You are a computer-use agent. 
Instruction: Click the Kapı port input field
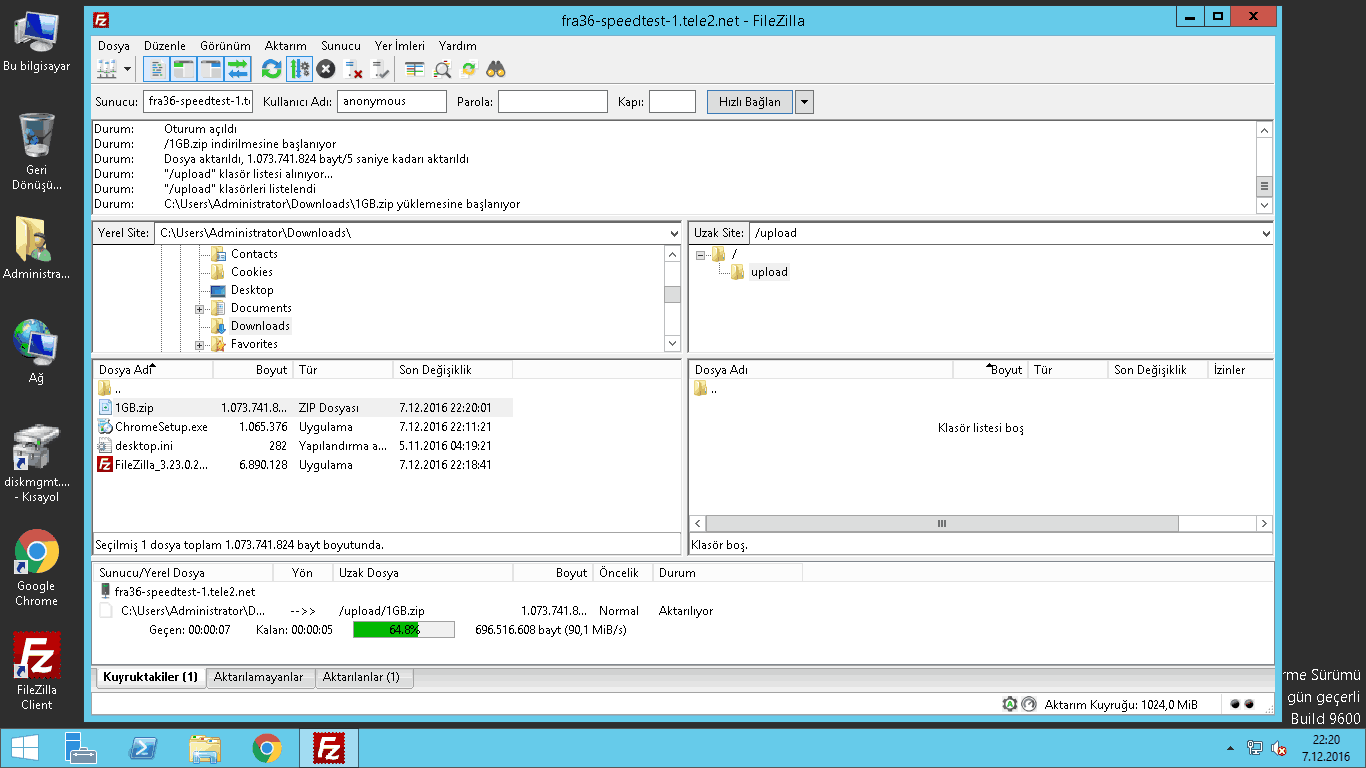point(672,101)
